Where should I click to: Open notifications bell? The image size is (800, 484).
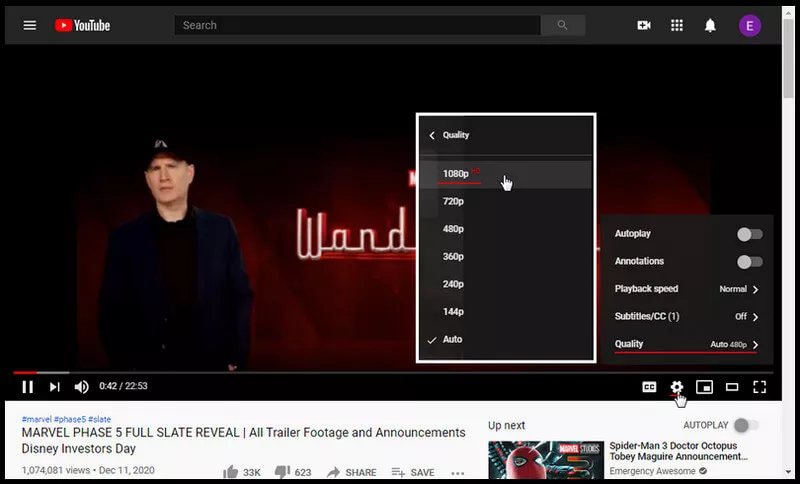tap(710, 26)
